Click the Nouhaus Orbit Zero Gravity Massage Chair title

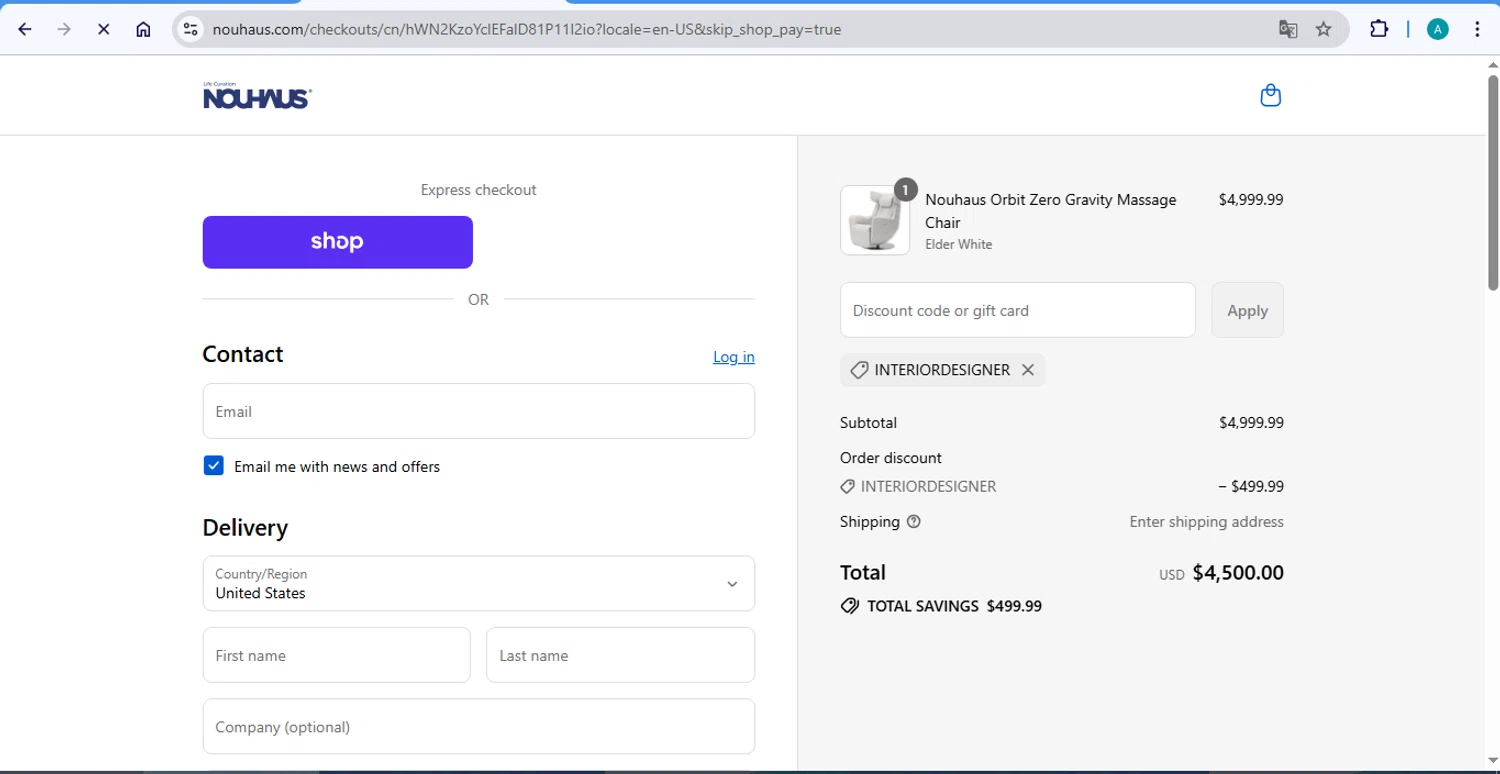pyautogui.click(x=1051, y=211)
